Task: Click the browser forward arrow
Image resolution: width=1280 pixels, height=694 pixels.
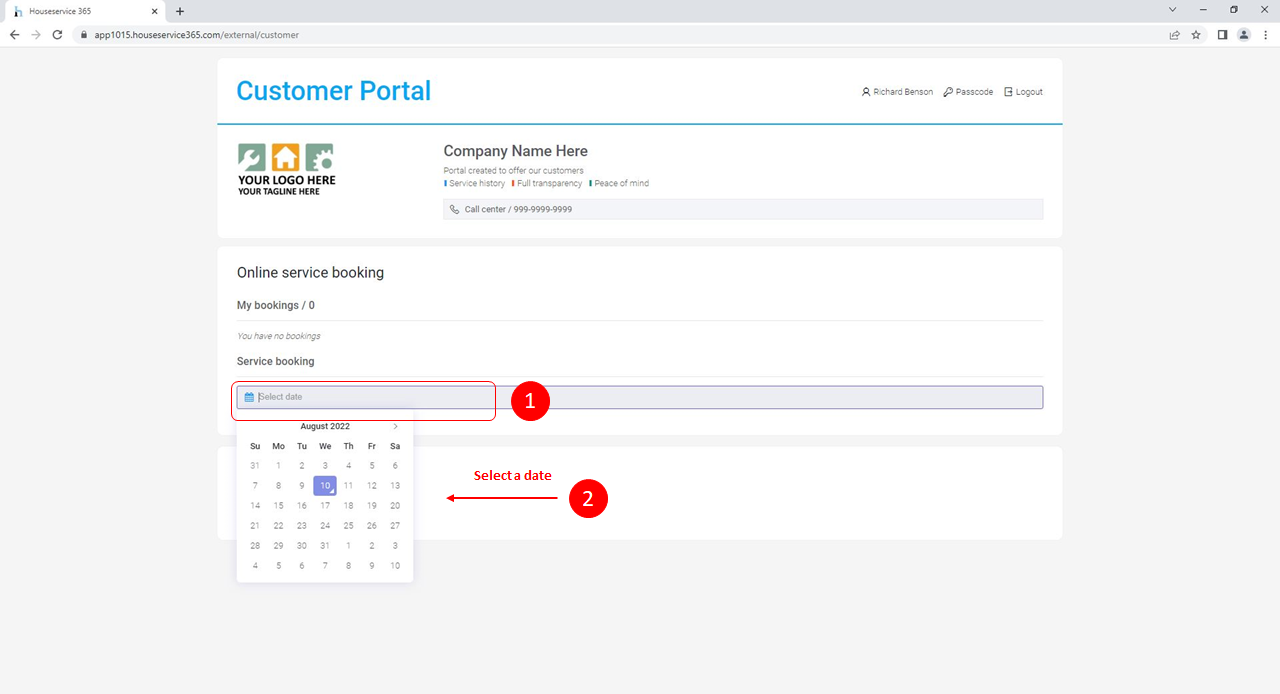Action: point(36,34)
